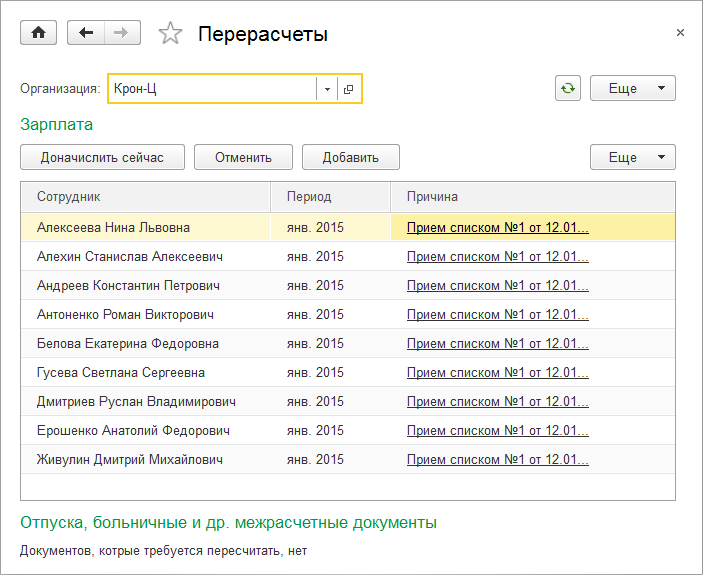703x575 pixels.
Task: Open the Причина link for Алехин Станислав Алексеевич
Action: (x=497, y=256)
